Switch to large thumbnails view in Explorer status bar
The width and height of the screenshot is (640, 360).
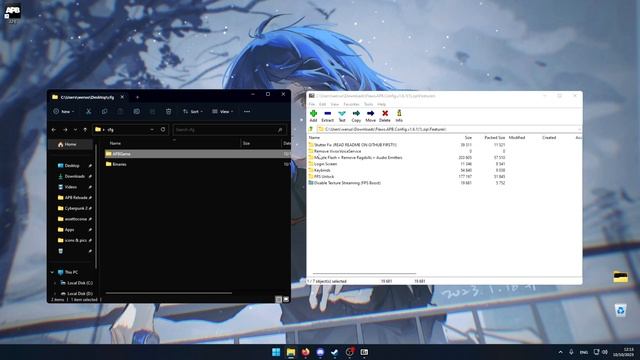coord(286,299)
